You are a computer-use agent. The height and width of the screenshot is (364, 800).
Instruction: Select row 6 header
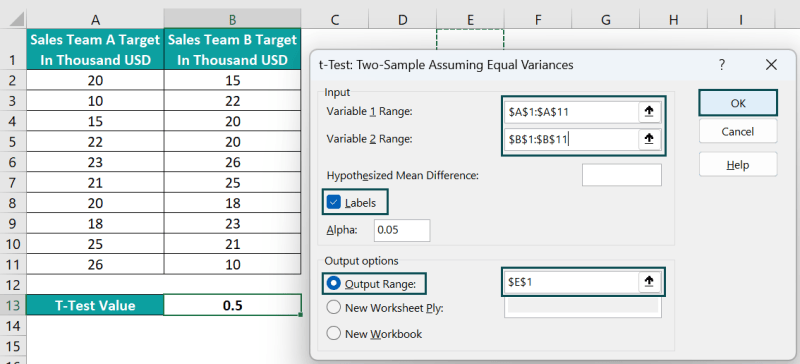point(13,162)
